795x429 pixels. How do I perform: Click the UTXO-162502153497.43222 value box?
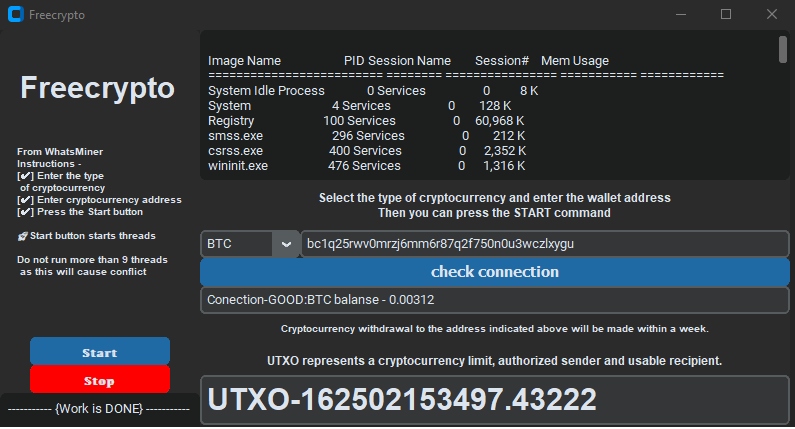[494, 400]
